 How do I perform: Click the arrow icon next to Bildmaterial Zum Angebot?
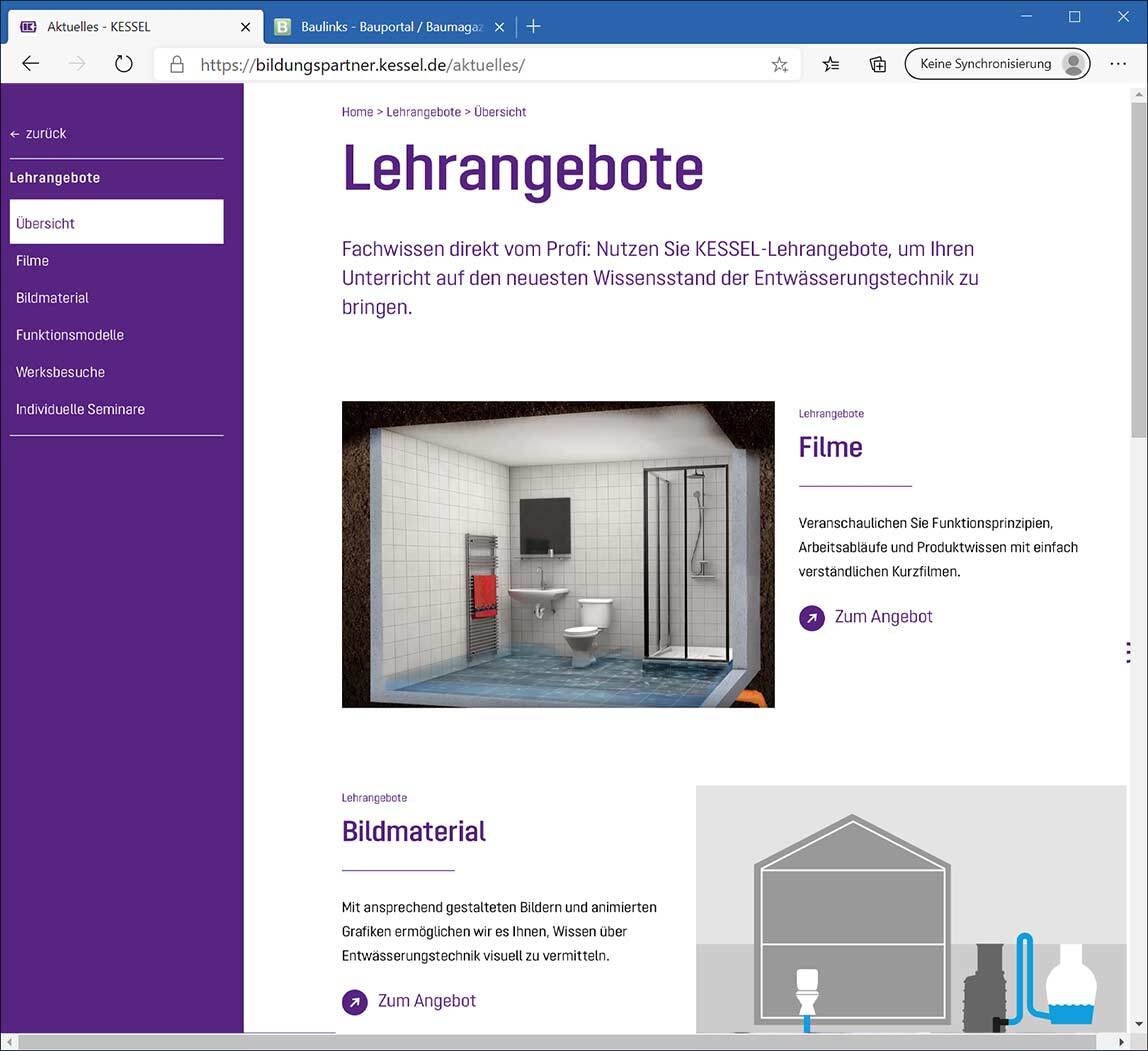[x=355, y=1002]
